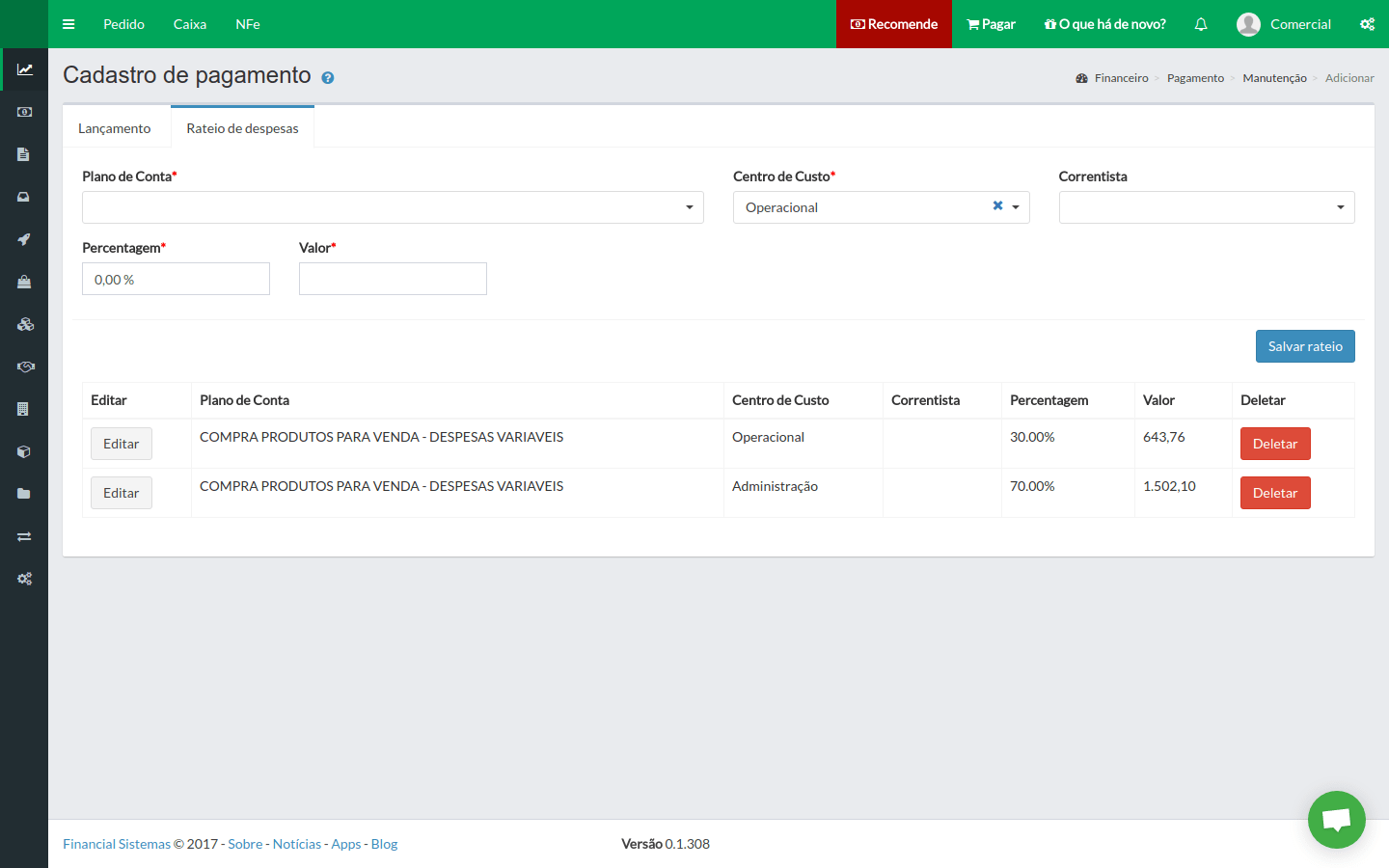Delete the Operacional 643,76 row
The height and width of the screenshot is (868, 1389).
[1275, 444]
